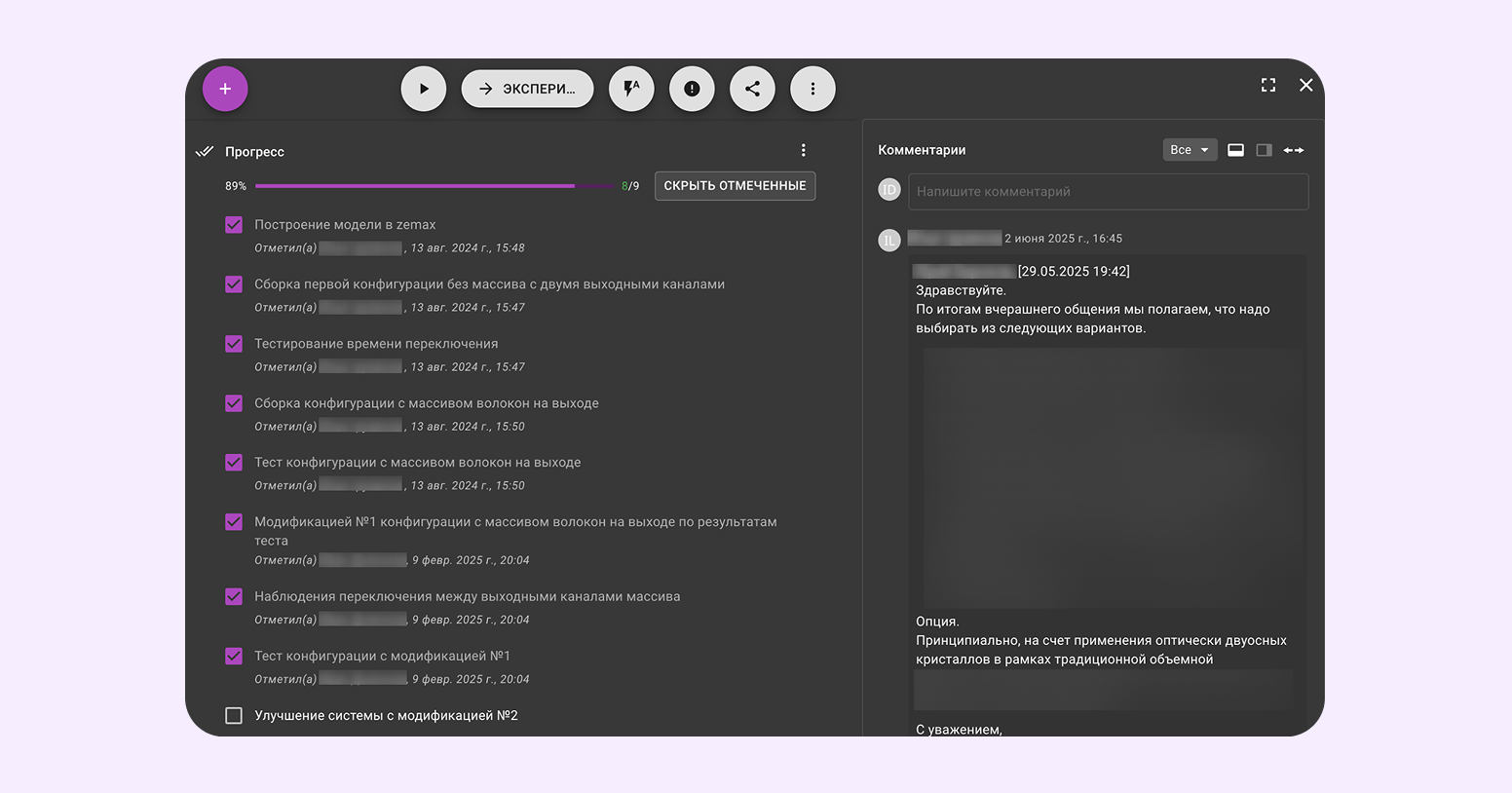
Task: Open the share icon button
Action: (752, 89)
